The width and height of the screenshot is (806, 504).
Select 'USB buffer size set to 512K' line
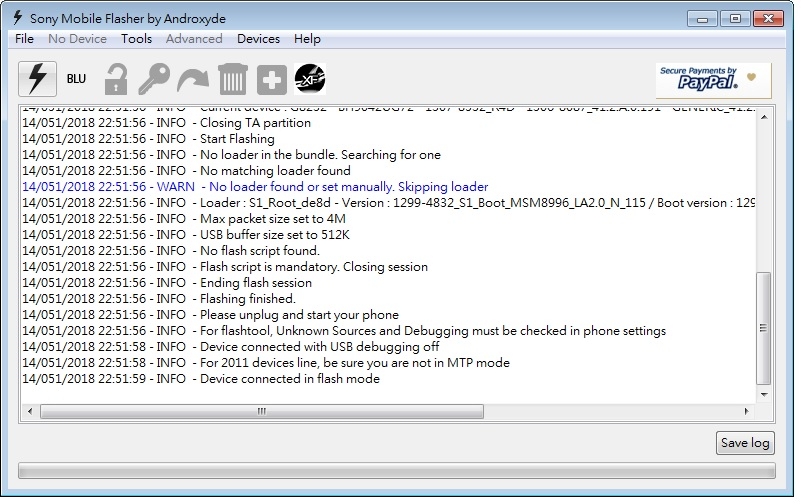(186, 235)
